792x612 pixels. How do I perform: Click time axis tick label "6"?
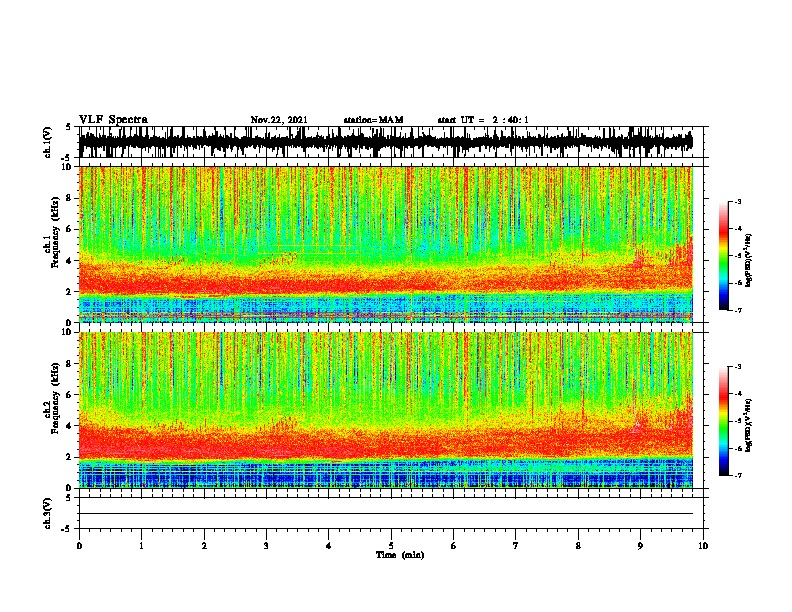click(453, 545)
